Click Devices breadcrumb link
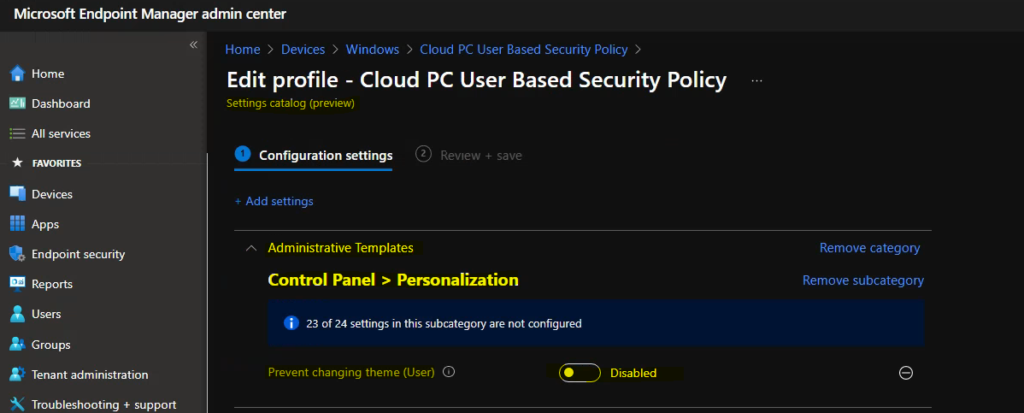Screen dimensions: 1024x413 [303, 50]
